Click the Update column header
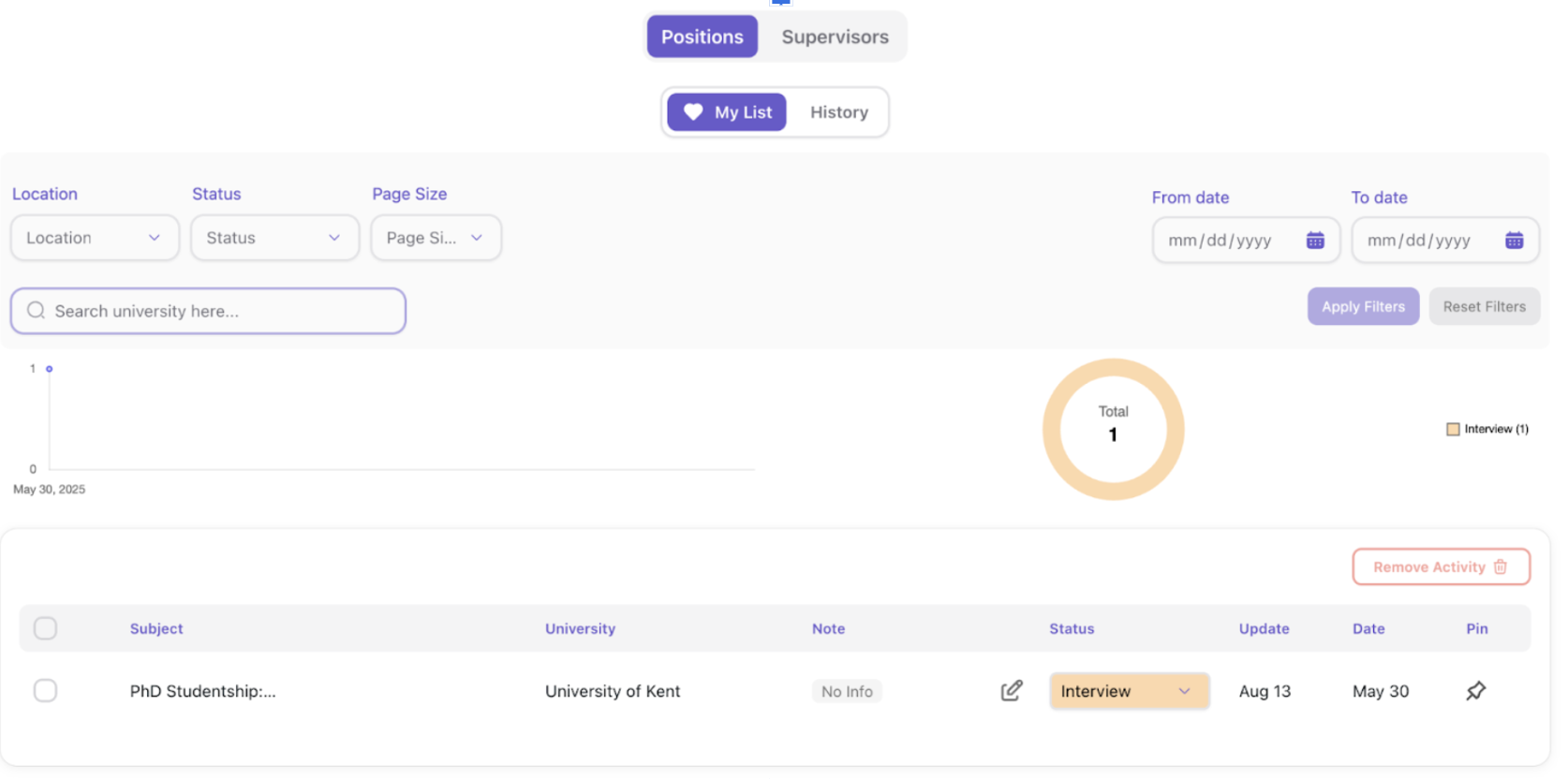 (1264, 628)
